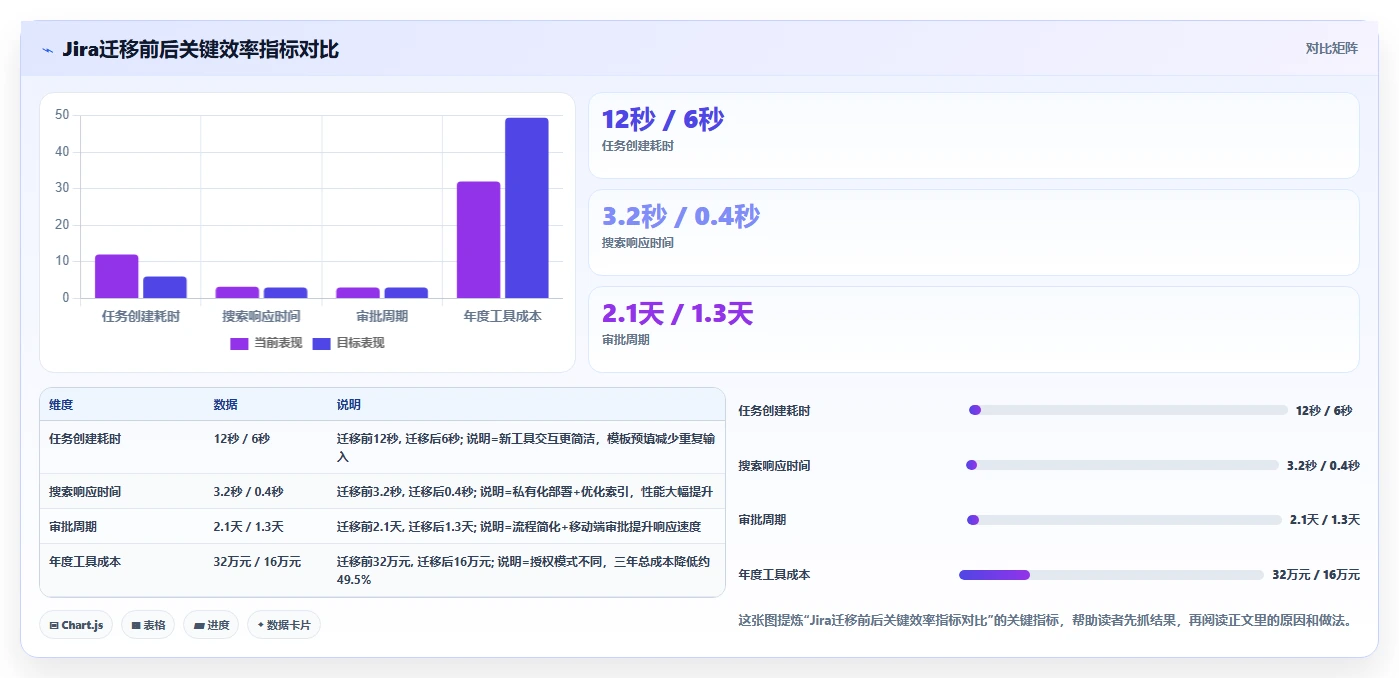The height and width of the screenshot is (678, 1399).
Task: Click the 2.1天 / 1.3天 data card value
Action: [677, 313]
